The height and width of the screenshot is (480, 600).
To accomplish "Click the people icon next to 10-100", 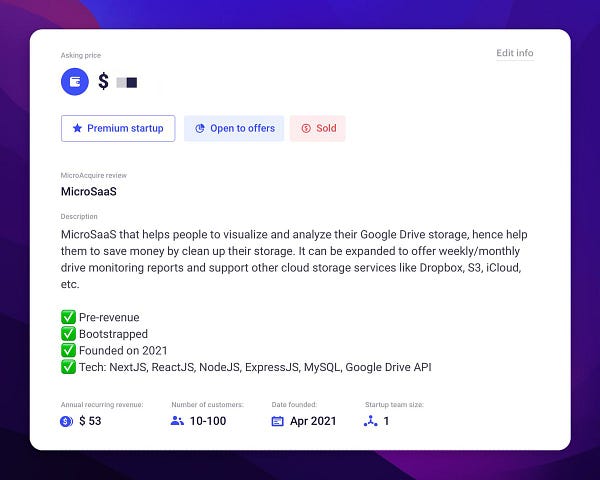I will pyautogui.click(x=177, y=421).
